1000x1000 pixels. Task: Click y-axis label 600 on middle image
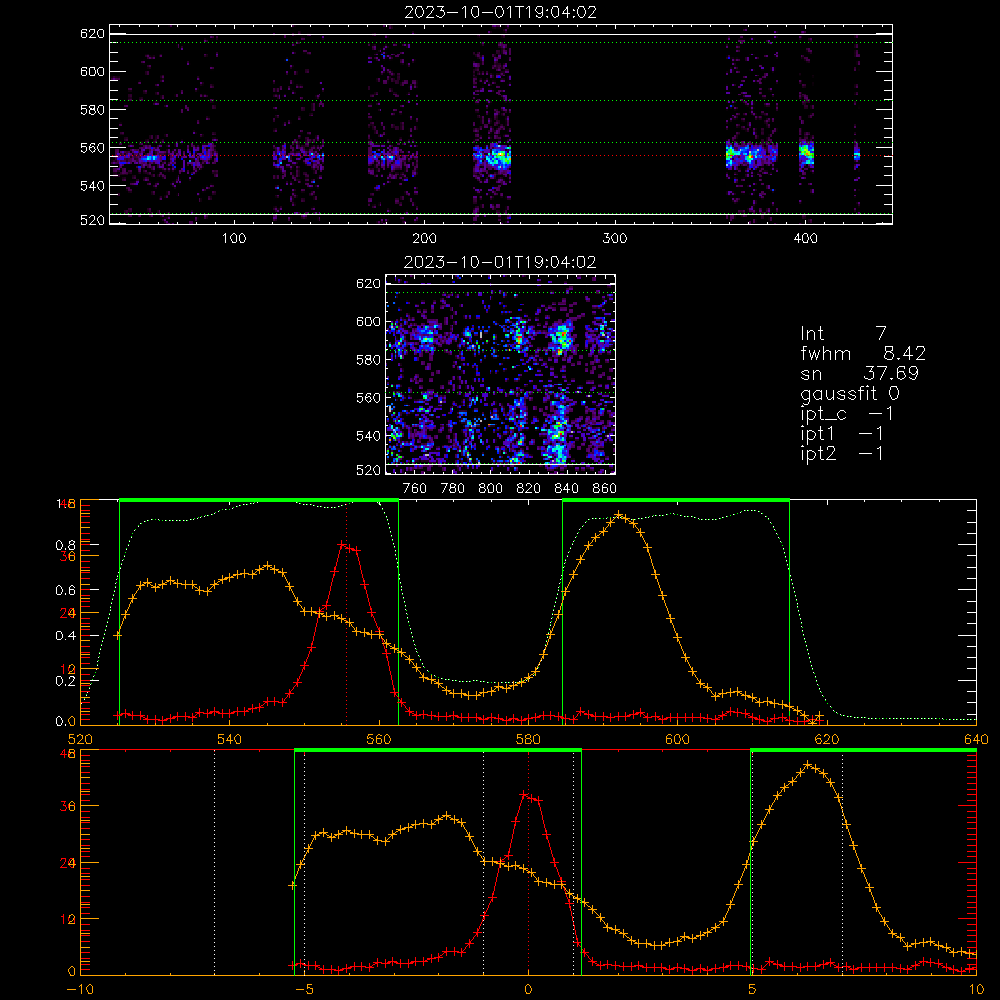tap(368, 321)
